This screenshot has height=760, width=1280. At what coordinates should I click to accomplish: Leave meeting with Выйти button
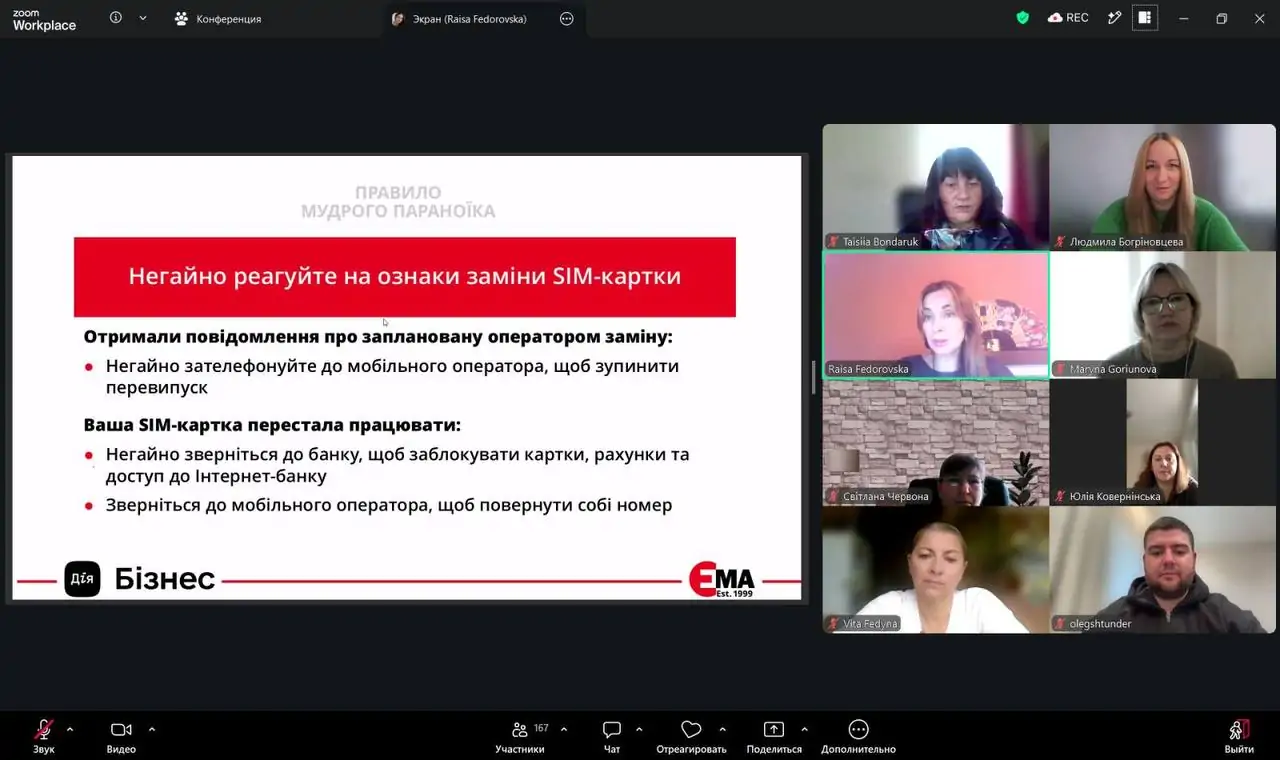(1239, 735)
